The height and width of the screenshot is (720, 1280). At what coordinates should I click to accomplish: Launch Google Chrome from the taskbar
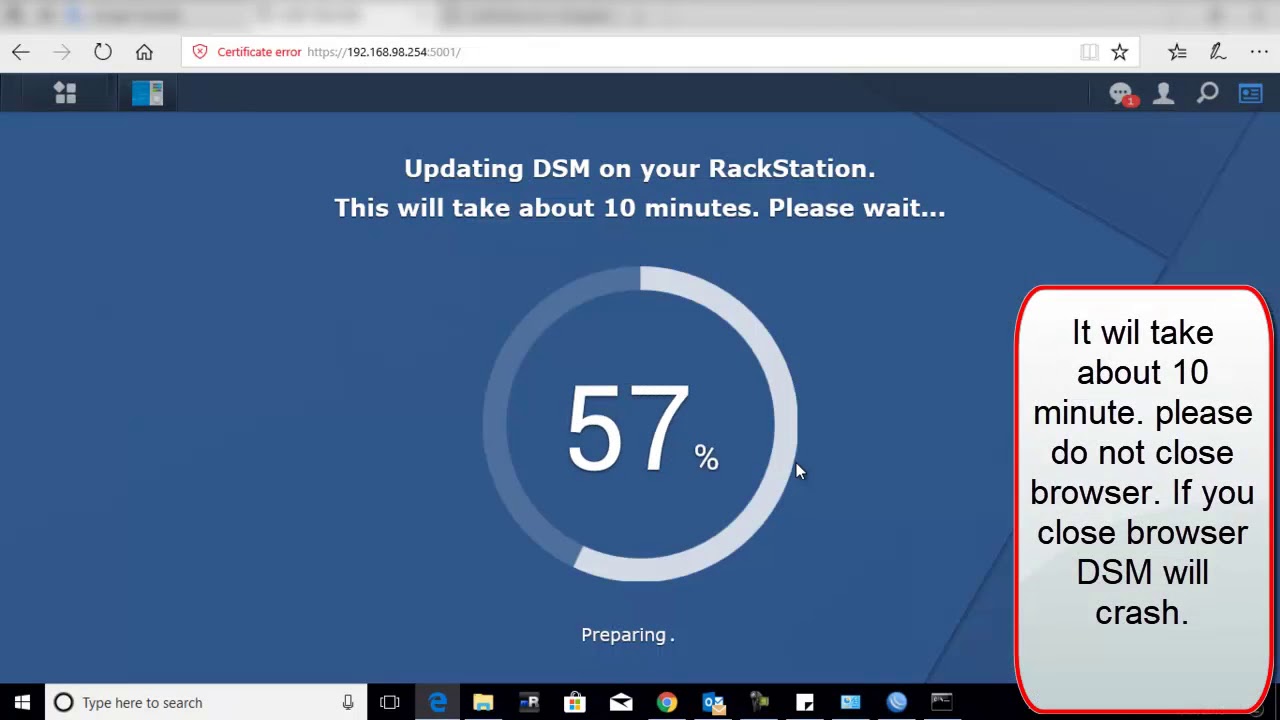(667, 703)
